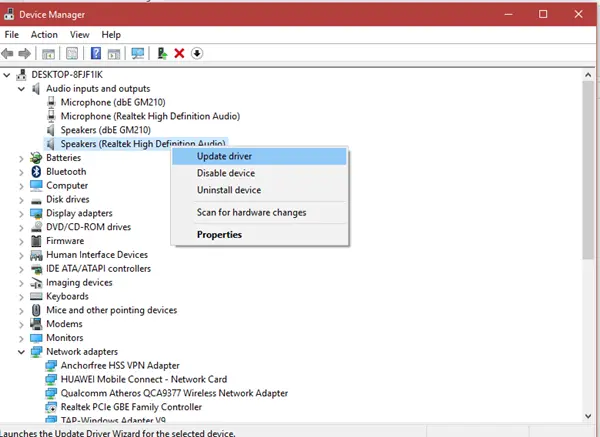Click the Display adapters icon
The width and height of the screenshot is (600, 437).
(x=36, y=213)
